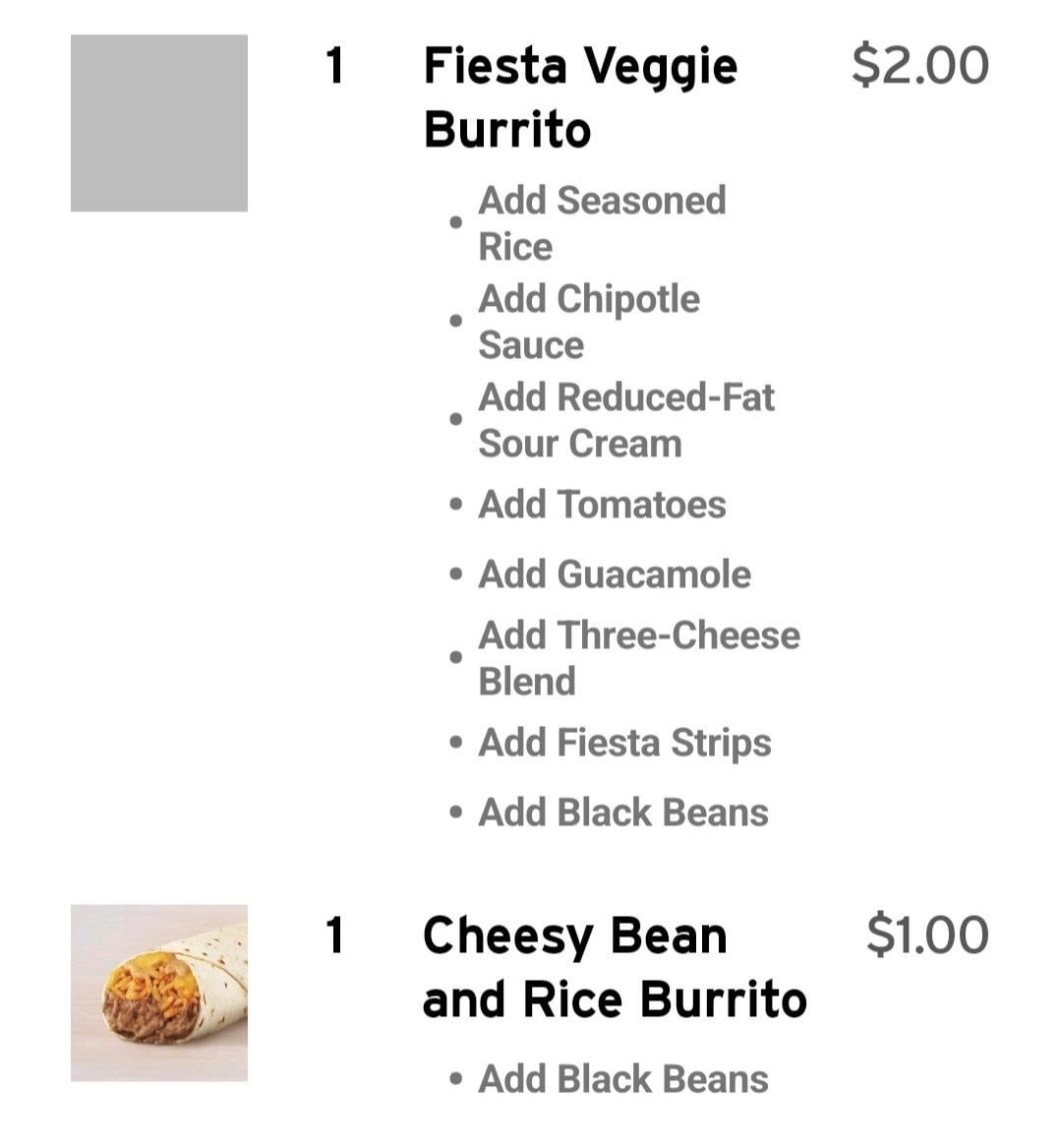Click the $2.00 price
This screenshot has height=1148, width=1060.
pos(920,66)
